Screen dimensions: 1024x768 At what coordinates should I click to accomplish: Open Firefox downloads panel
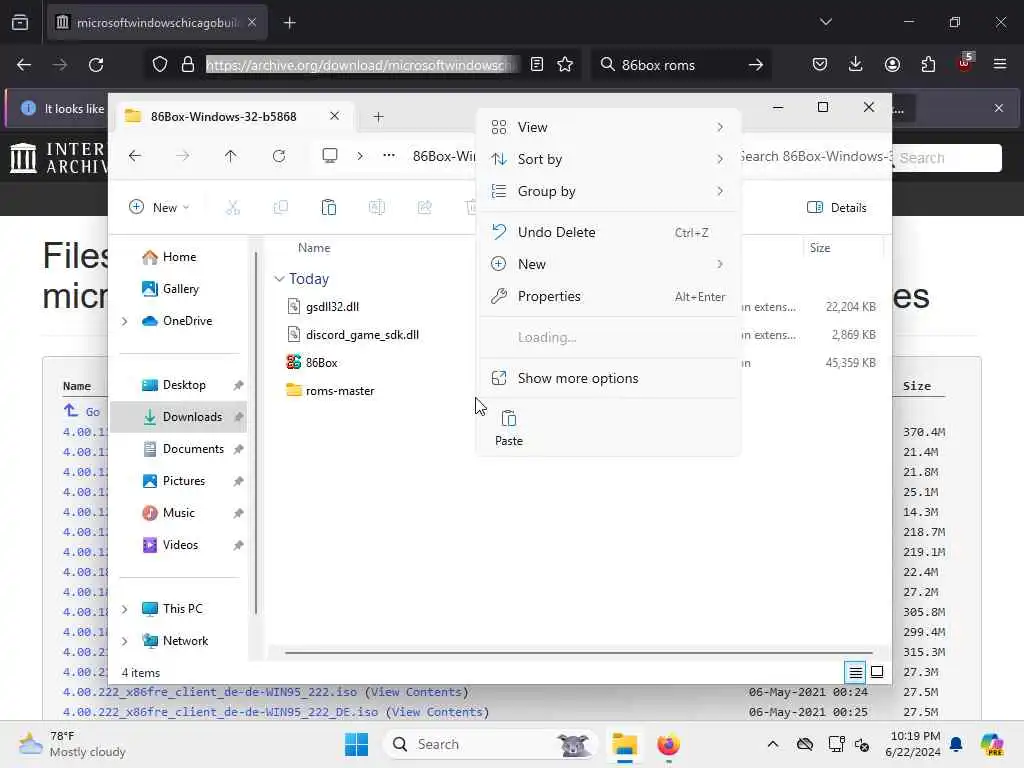click(856, 65)
